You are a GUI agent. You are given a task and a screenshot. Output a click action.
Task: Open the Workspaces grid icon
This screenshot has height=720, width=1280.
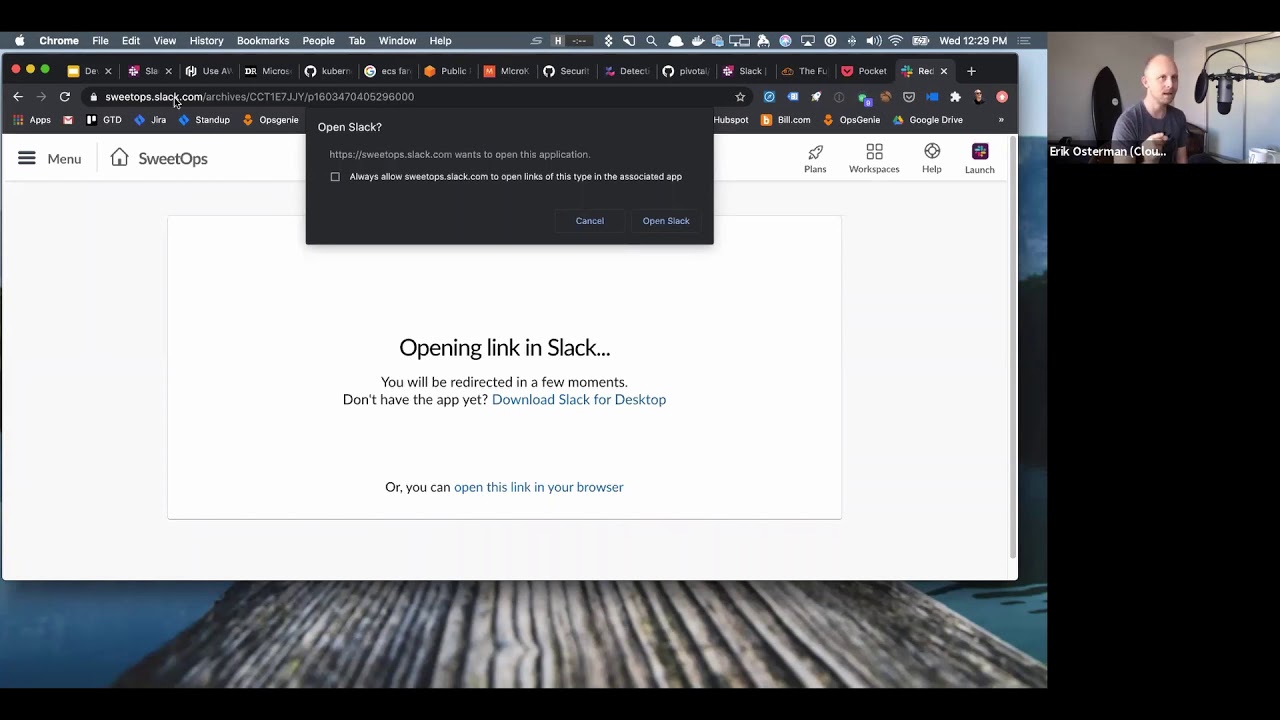[874, 151]
